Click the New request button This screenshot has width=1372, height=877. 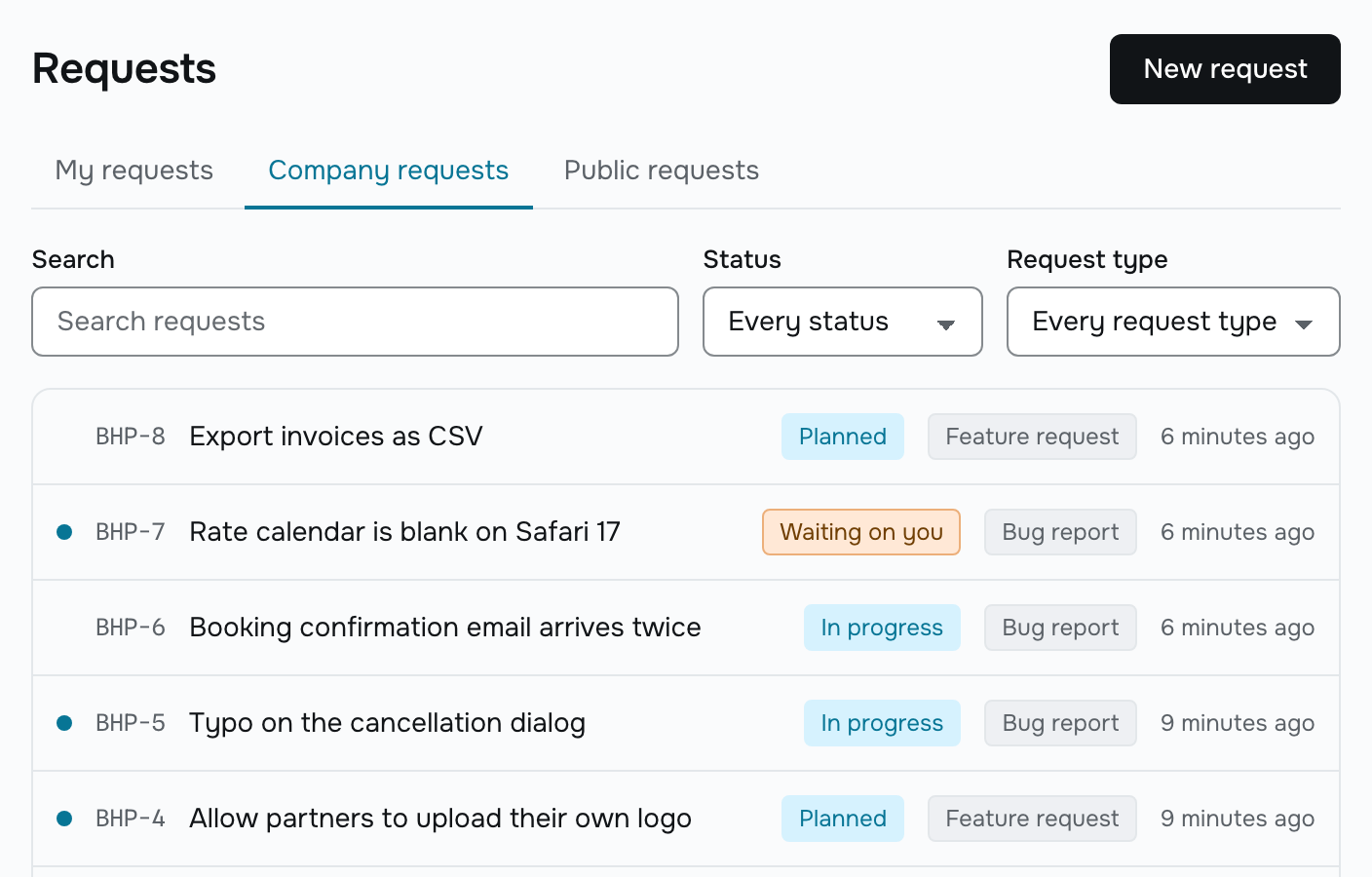click(1225, 69)
